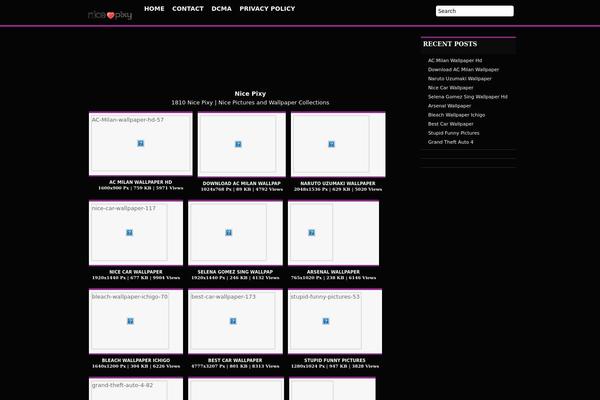Click the DOWNLOAD AC MILAN WALLPAP title
Viewport: 600px width, 400px height.
(x=241, y=183)
